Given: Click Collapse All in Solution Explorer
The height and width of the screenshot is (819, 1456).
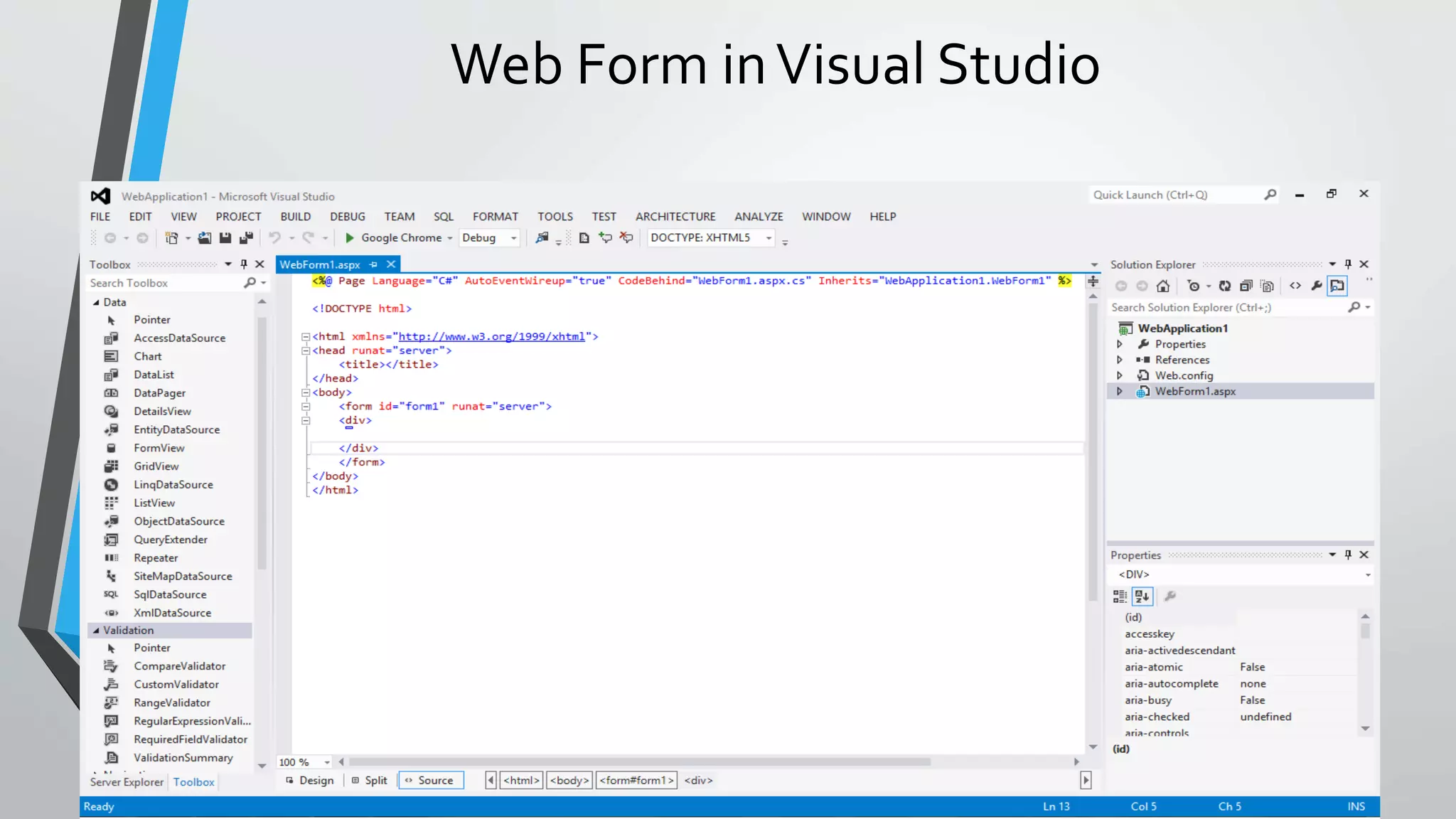Looking at the screenshot, I should point(1246,286).
